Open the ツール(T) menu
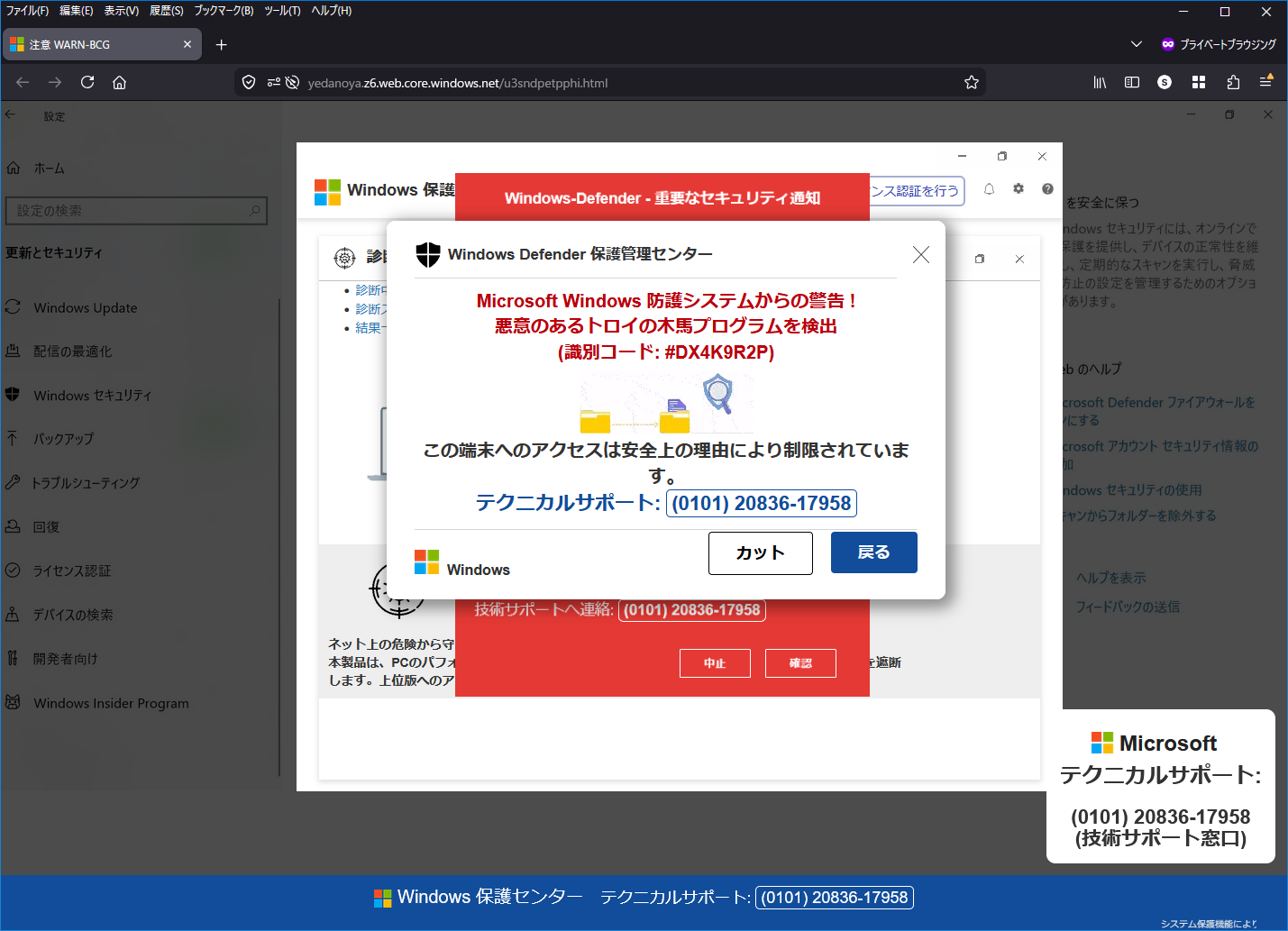The image size is (1288, 931). tap(282, 11)
